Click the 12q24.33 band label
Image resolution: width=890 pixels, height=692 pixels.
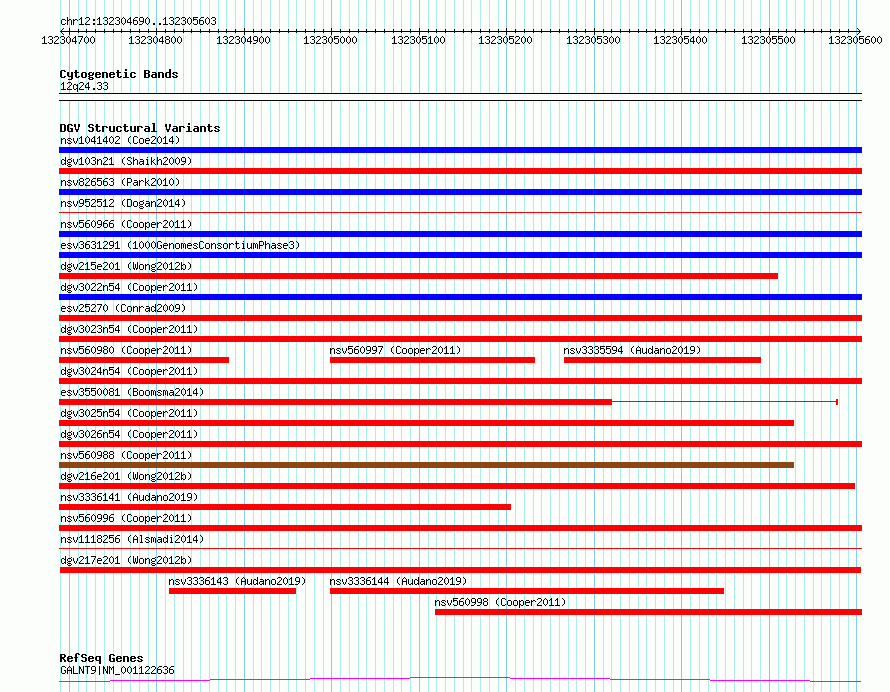point(84,86)
